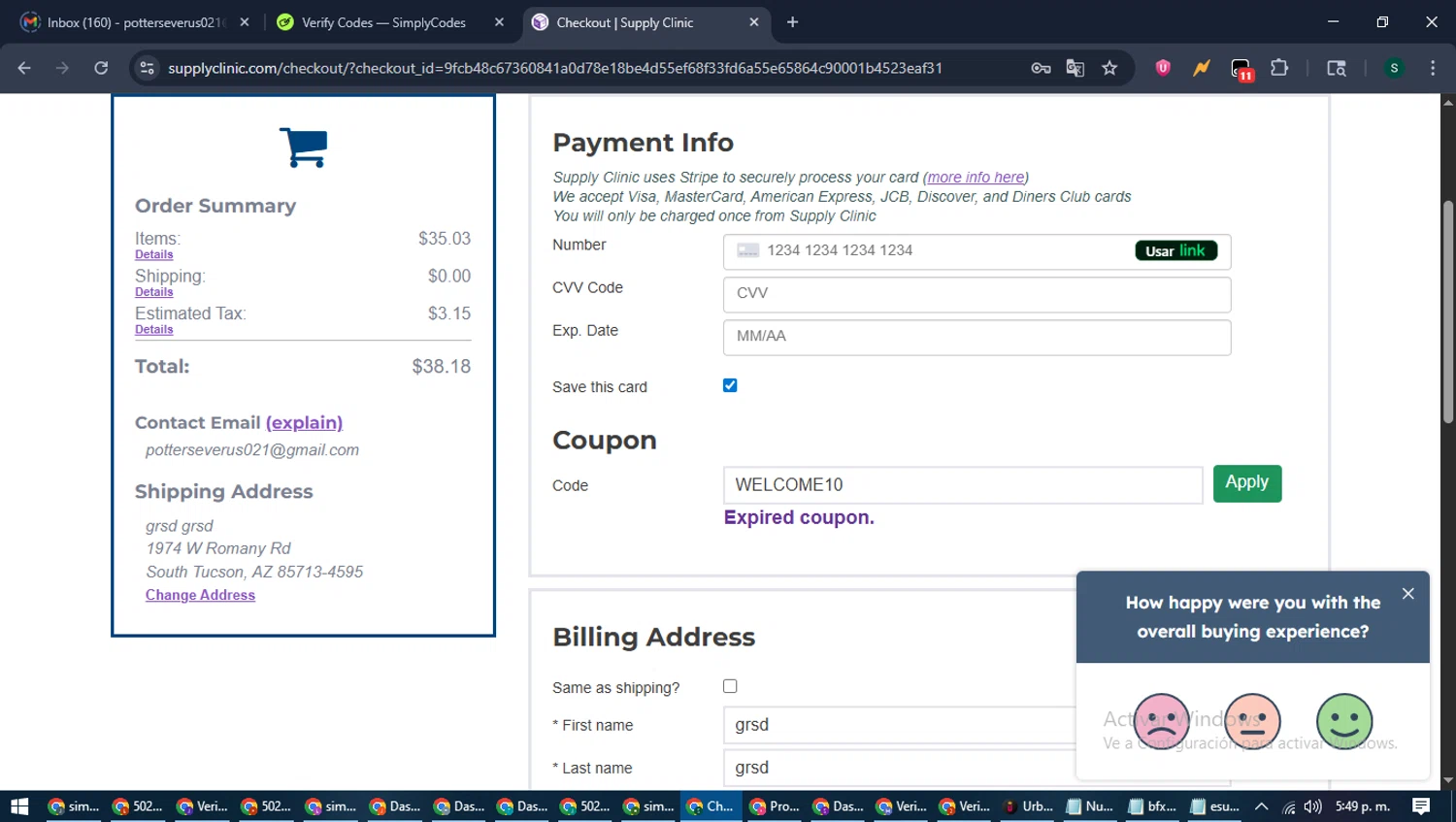
Task: Open the Items Details link
Action: tap(153, 254)
